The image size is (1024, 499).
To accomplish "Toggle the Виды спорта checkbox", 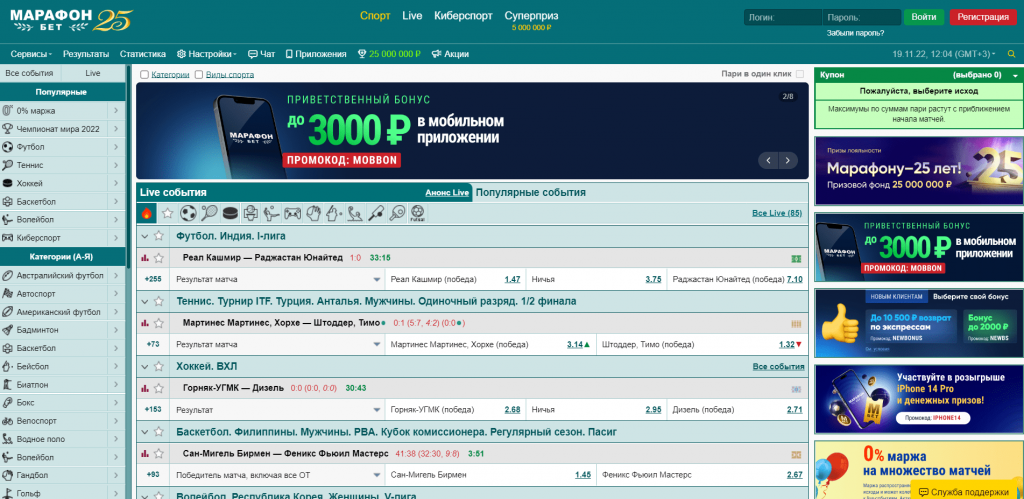I will click(199, 75).
